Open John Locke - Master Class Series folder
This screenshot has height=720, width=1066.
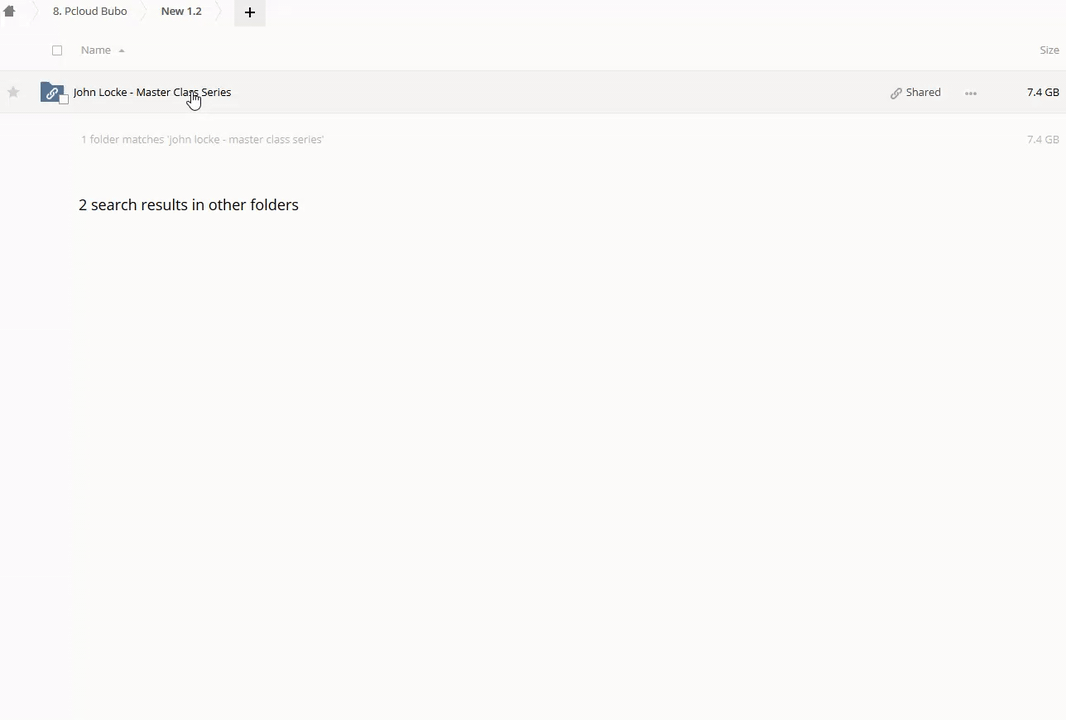[x=152, y=92]
